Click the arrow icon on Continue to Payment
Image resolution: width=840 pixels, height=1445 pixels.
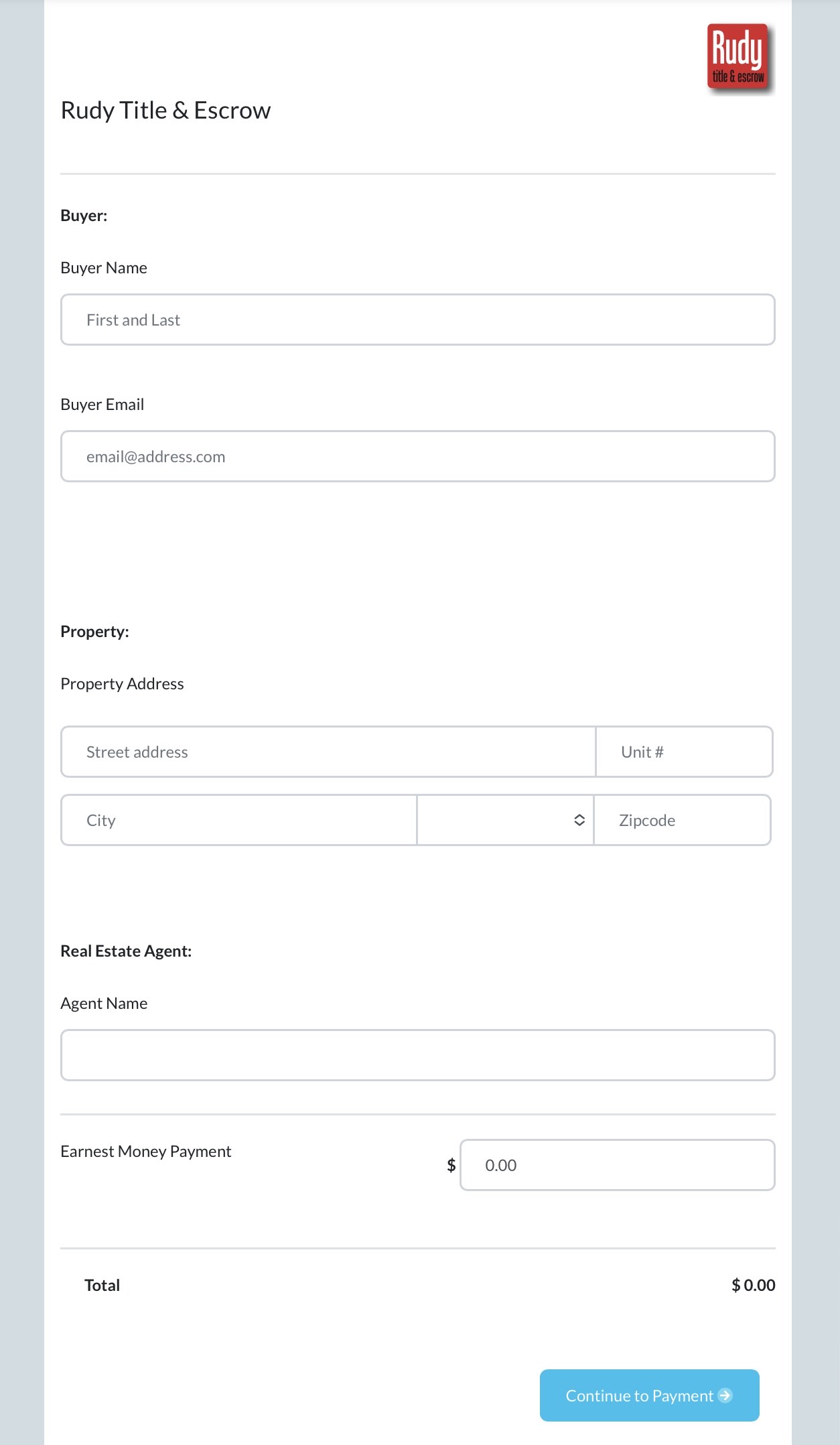(725, 1395)
